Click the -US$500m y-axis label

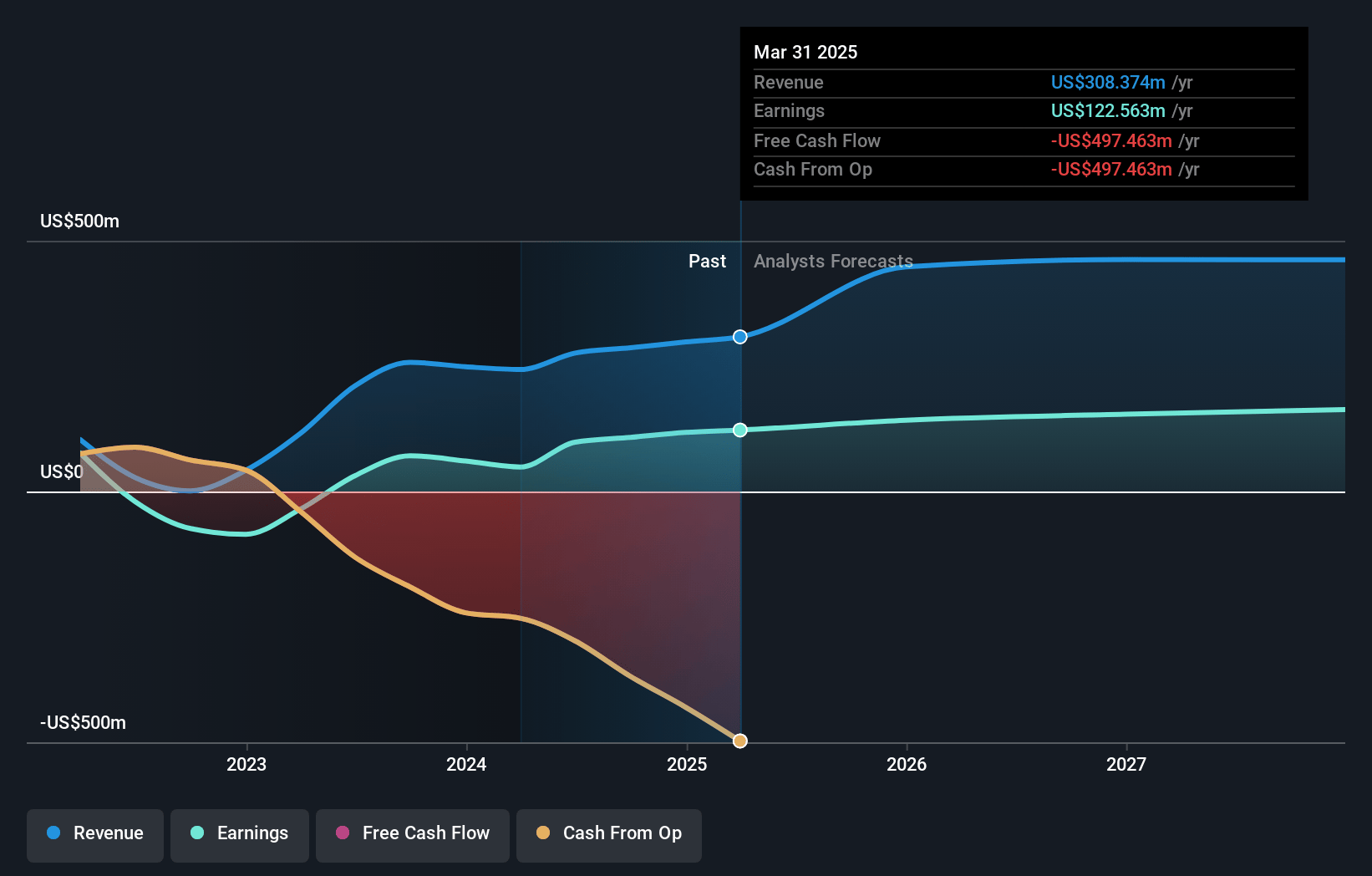(x=83, y=723)
